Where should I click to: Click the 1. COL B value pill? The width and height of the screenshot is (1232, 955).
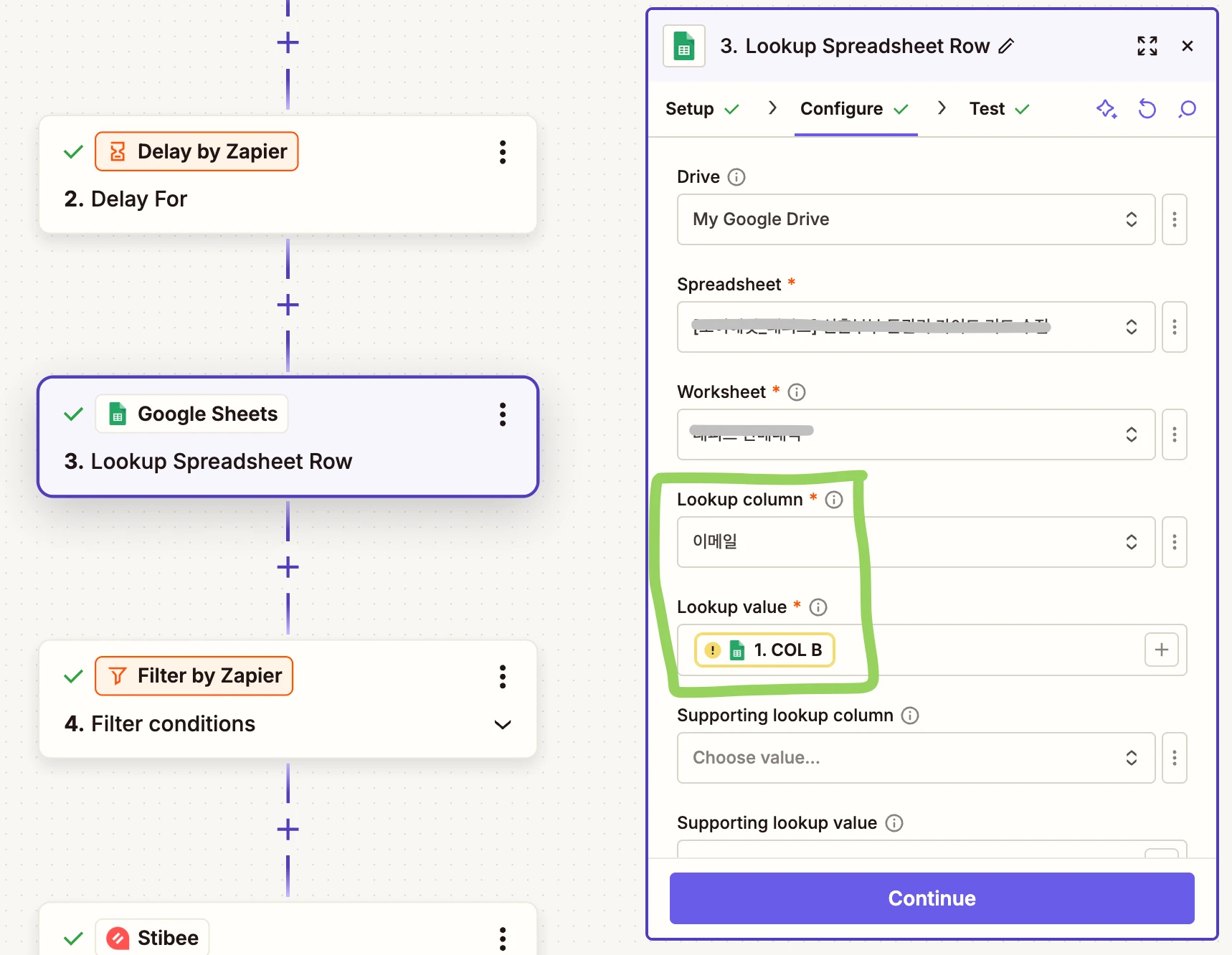(764, 650)
